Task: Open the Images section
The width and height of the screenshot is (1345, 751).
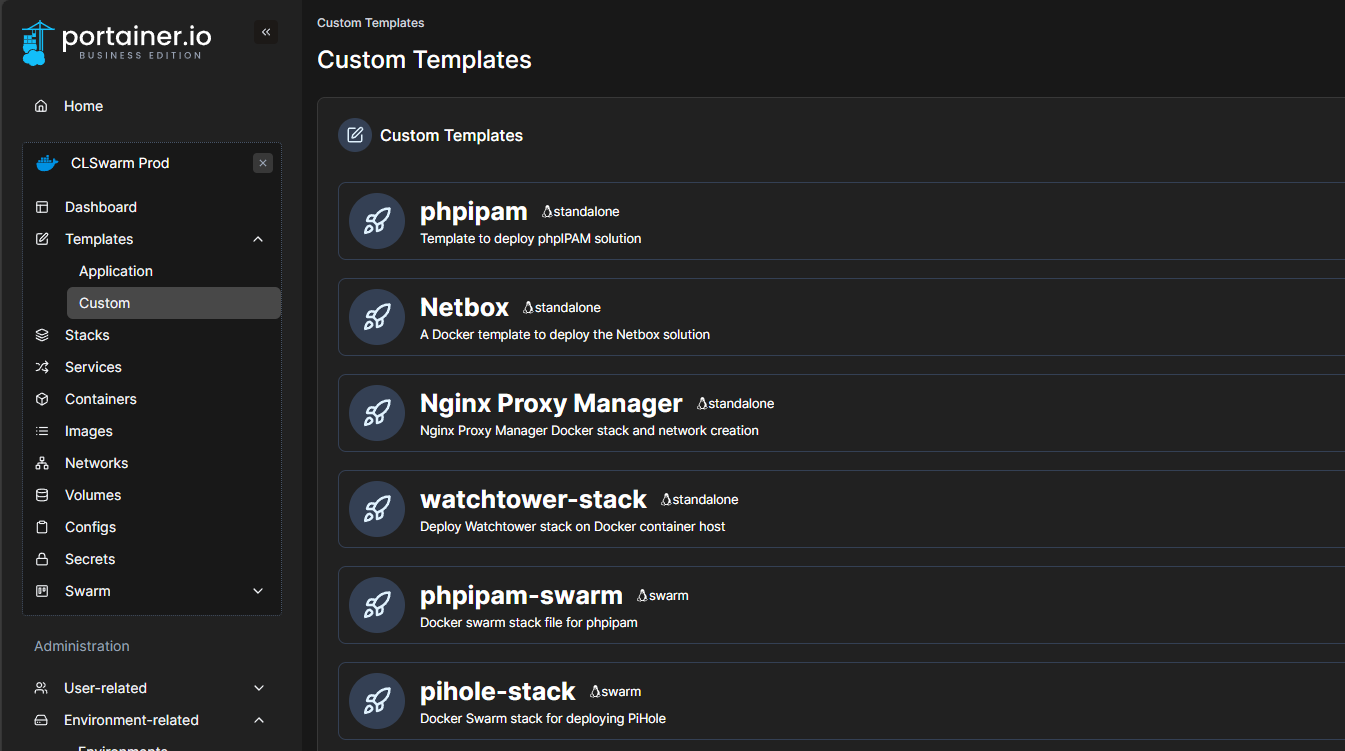Action: click(x=86, y=430)
